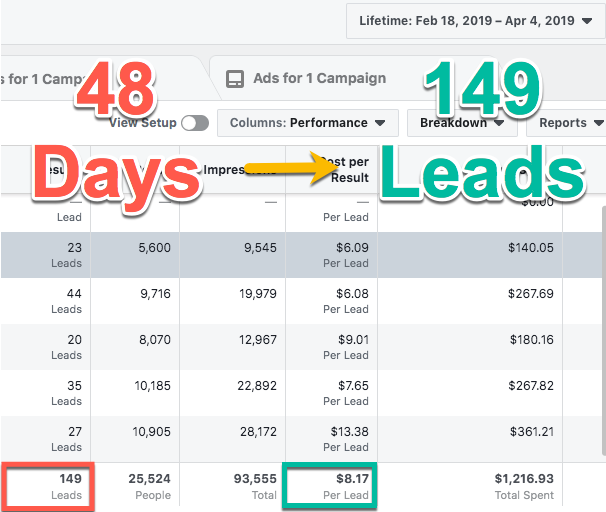This screenshot has height=512, width=606.
Task: Click the $6.09 Per Lead cell
Action: pyautogui.click(x=332, y=255)
